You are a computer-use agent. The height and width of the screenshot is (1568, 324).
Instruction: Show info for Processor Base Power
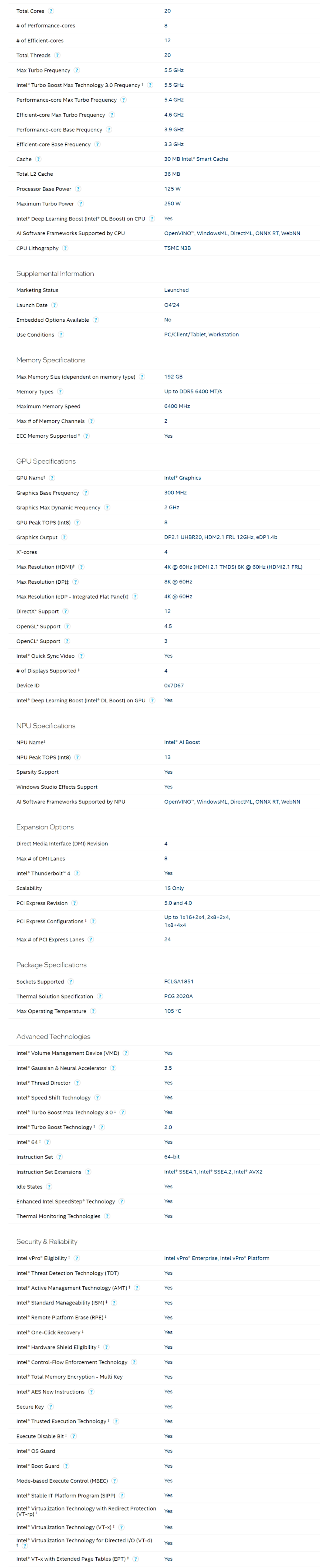pyautogui.click(x=78, y=189)
